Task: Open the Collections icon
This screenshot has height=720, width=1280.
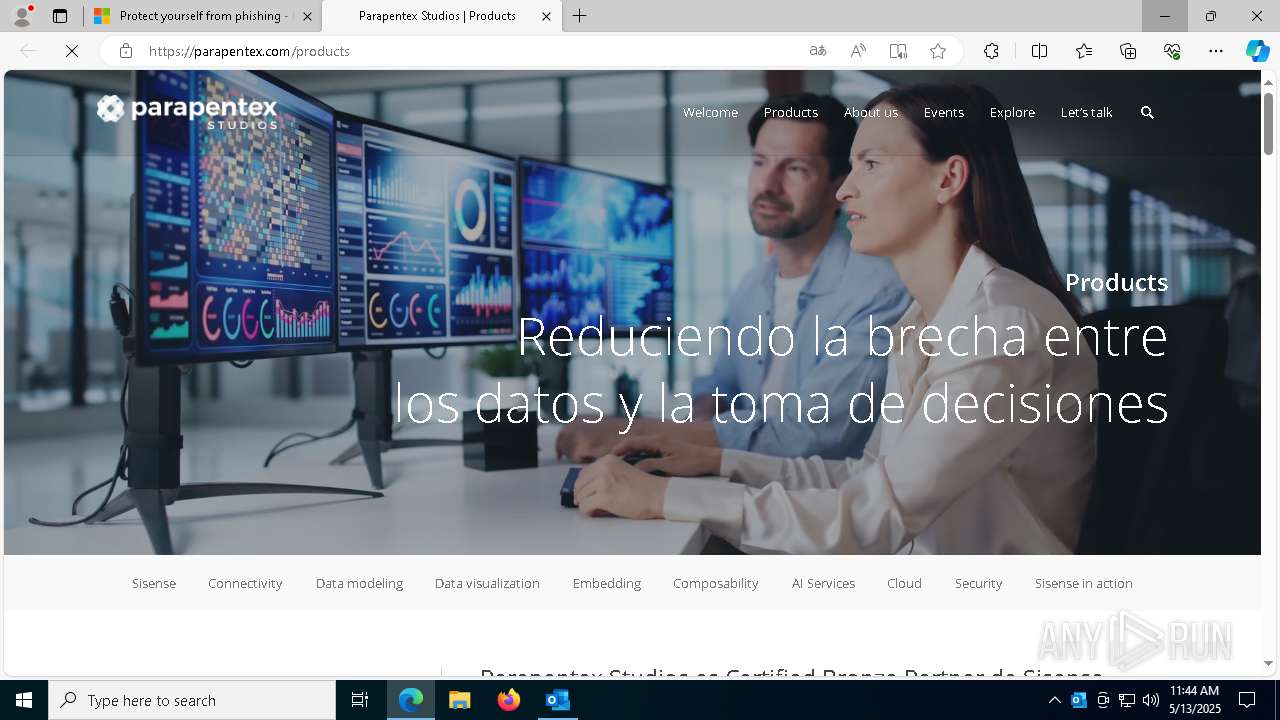Action: 1128,51
